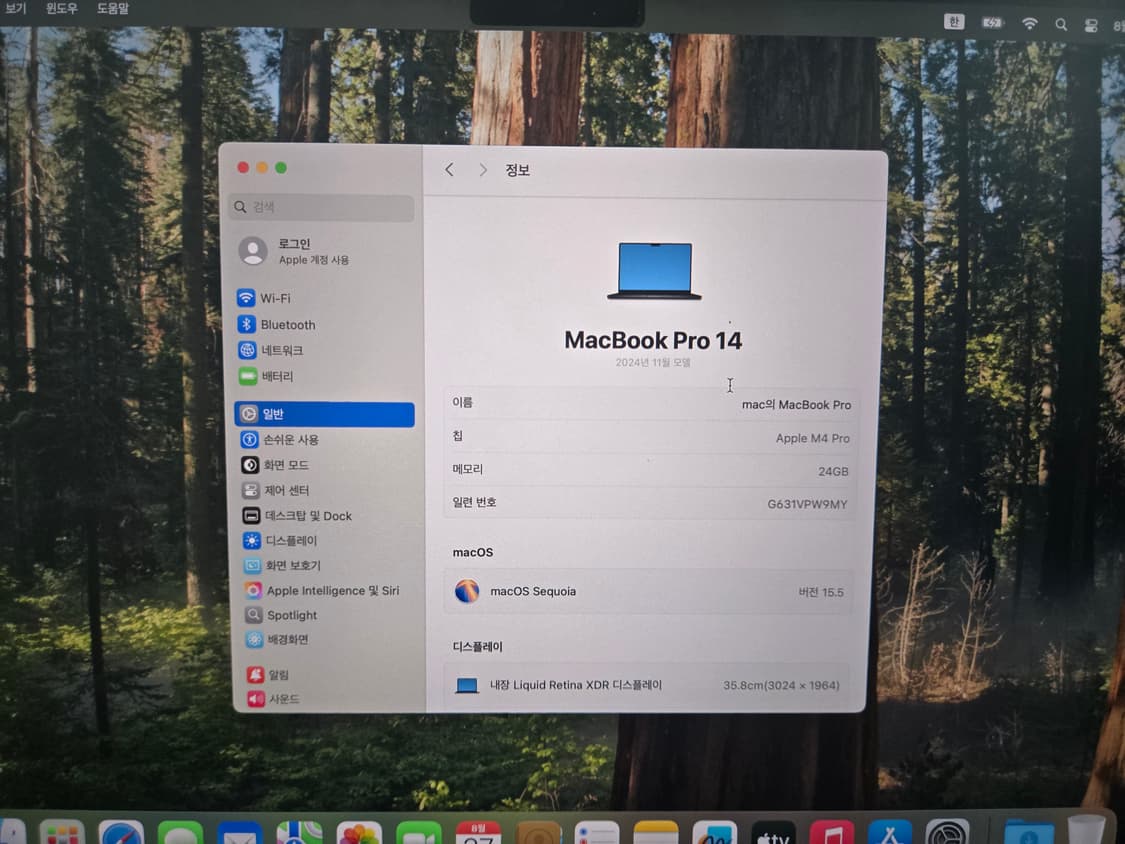Open Notes from the Dock
The width and height of the screenshot is (1125, 844).
656,833
